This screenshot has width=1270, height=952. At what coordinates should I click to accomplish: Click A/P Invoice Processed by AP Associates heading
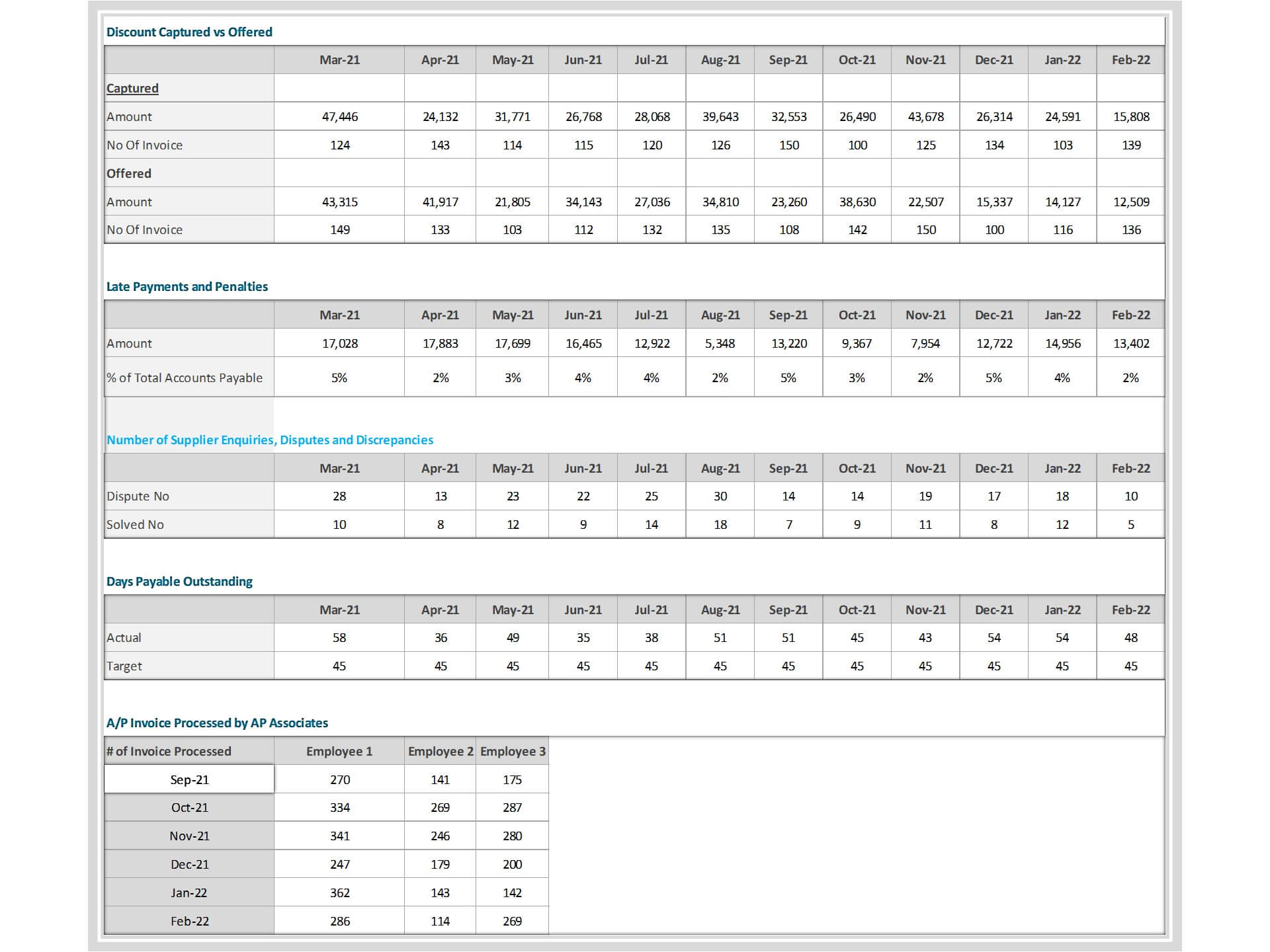point(217,723)
